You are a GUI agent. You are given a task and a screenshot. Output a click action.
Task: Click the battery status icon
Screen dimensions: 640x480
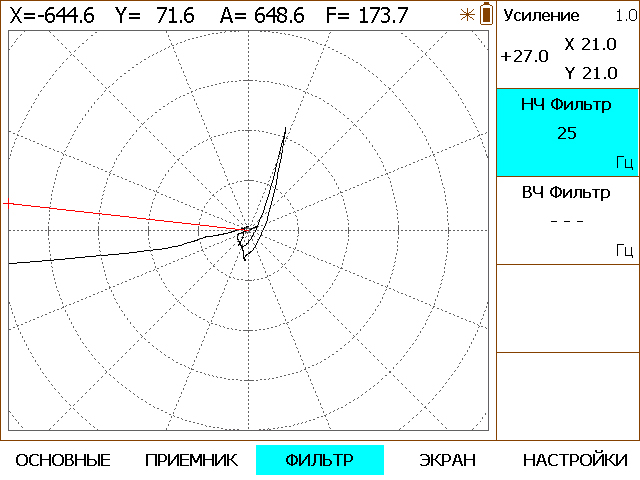pyautogui.click(x=486, y=14)
